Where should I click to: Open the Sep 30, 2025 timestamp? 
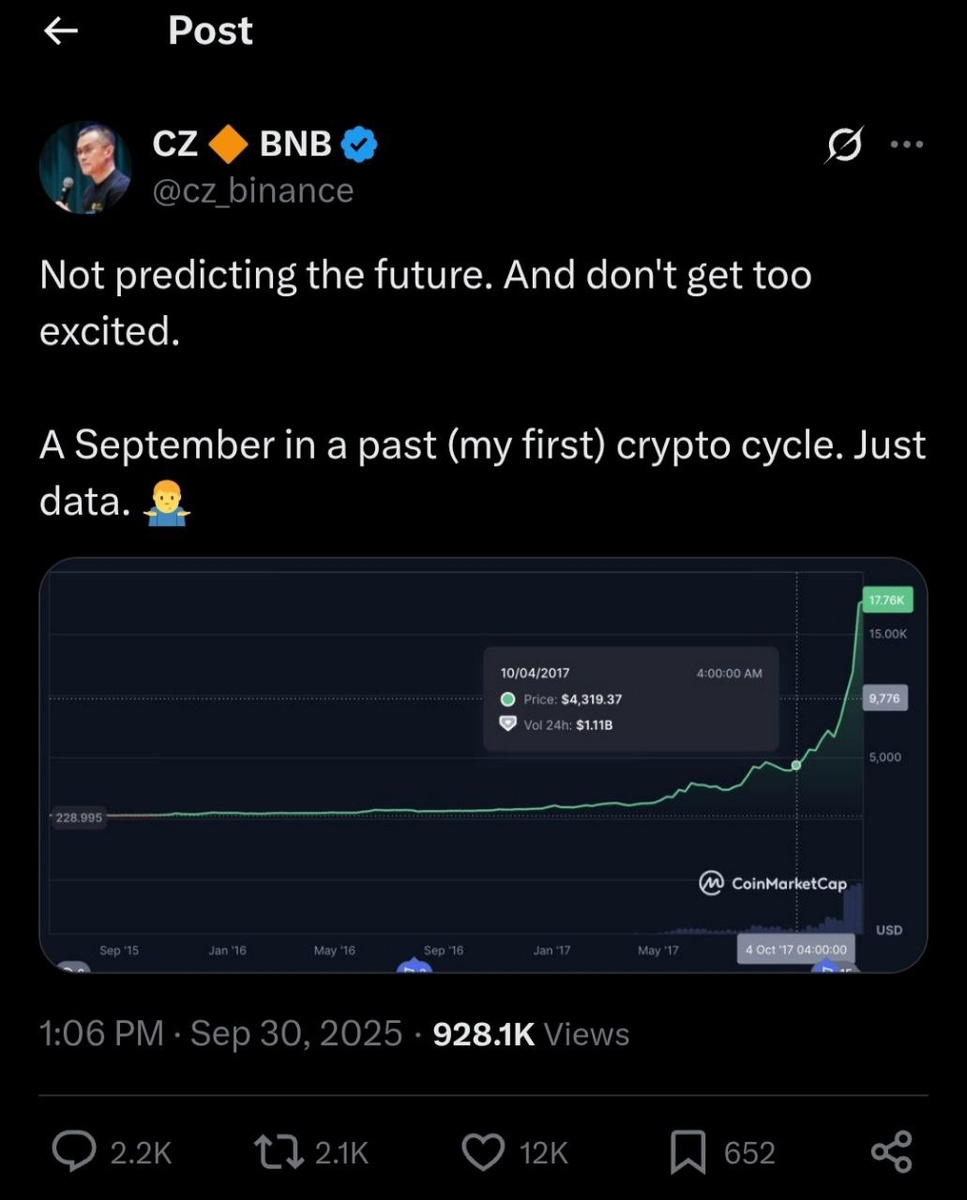[x=296, y=1033]
